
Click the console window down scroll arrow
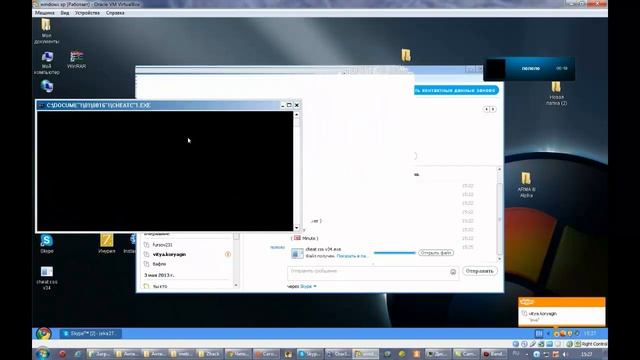click(x=297, y=228)
